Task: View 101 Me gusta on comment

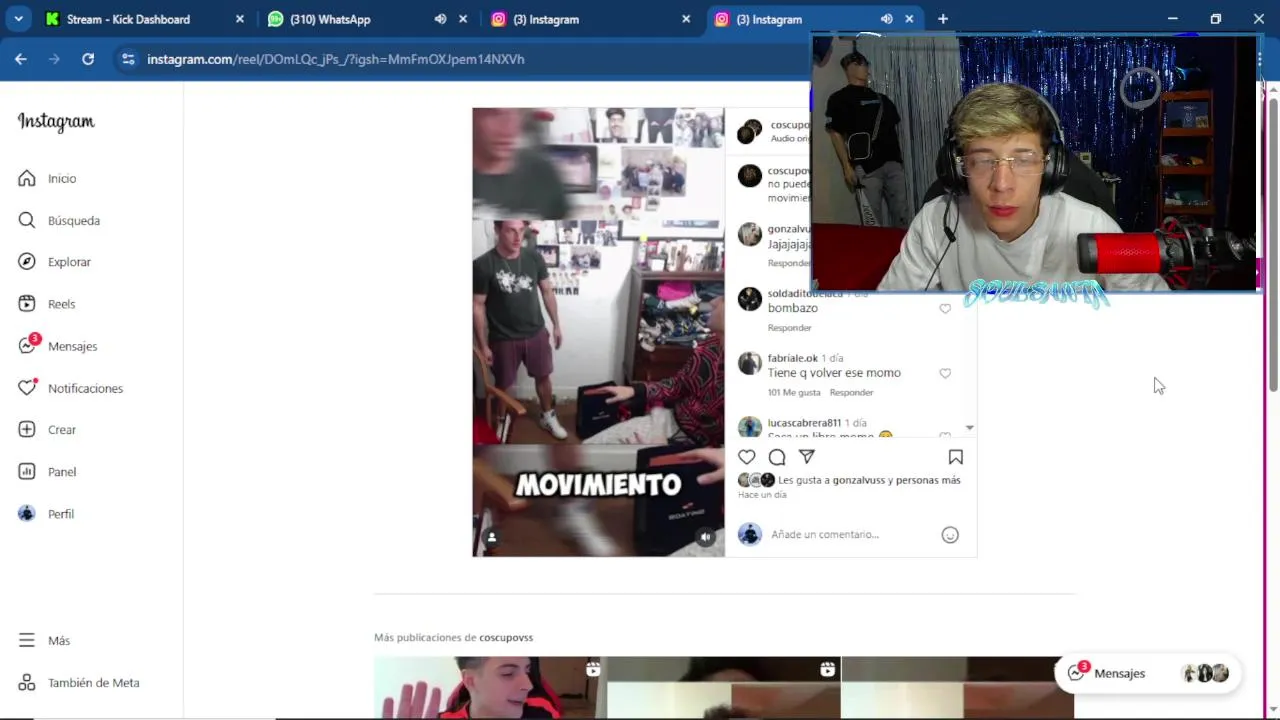Action: click(x=794, y=392)
